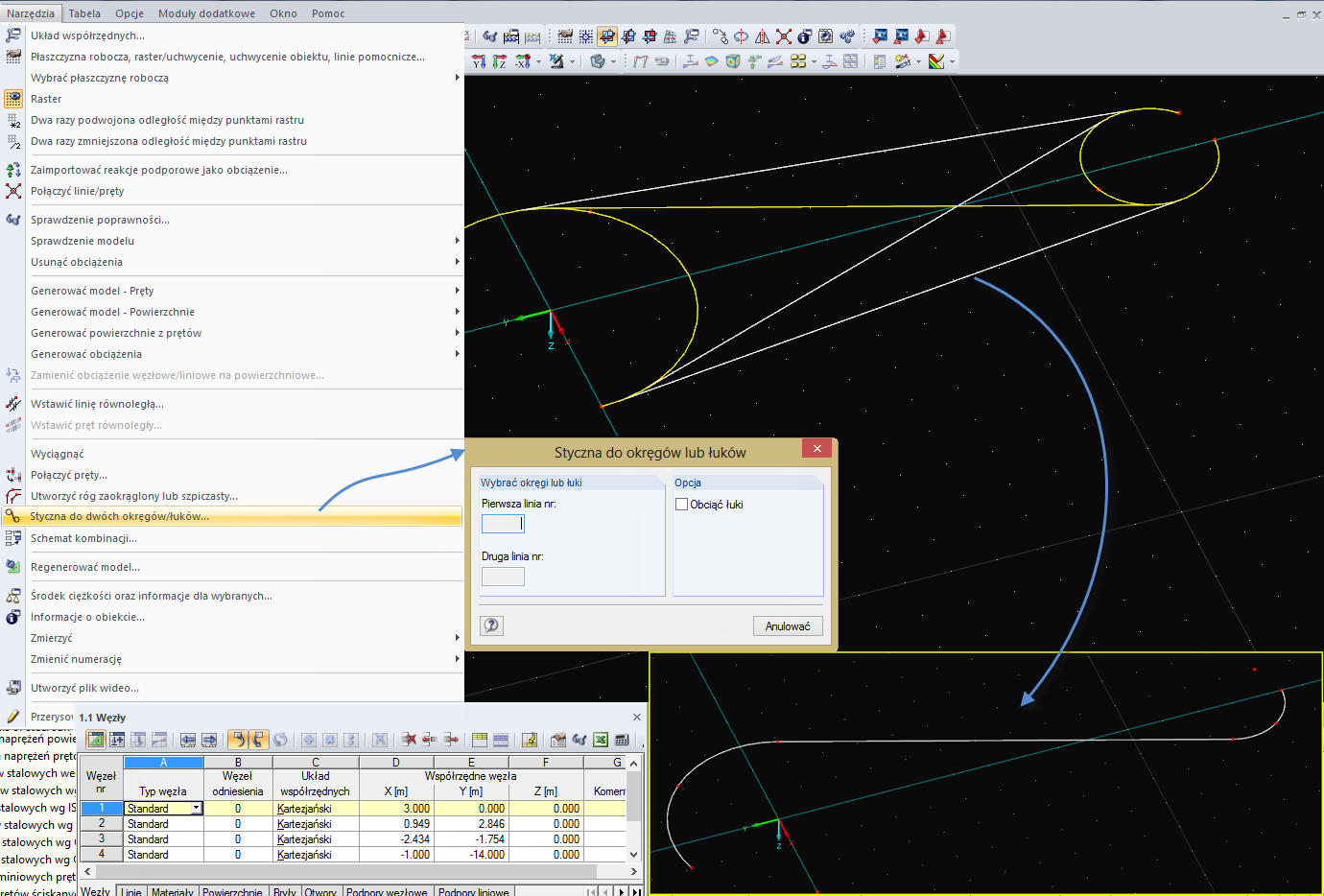Click the mirror tool icon in toolbar
The width and height of the screenshot is (1324, 896).
[x=762, y=36]
